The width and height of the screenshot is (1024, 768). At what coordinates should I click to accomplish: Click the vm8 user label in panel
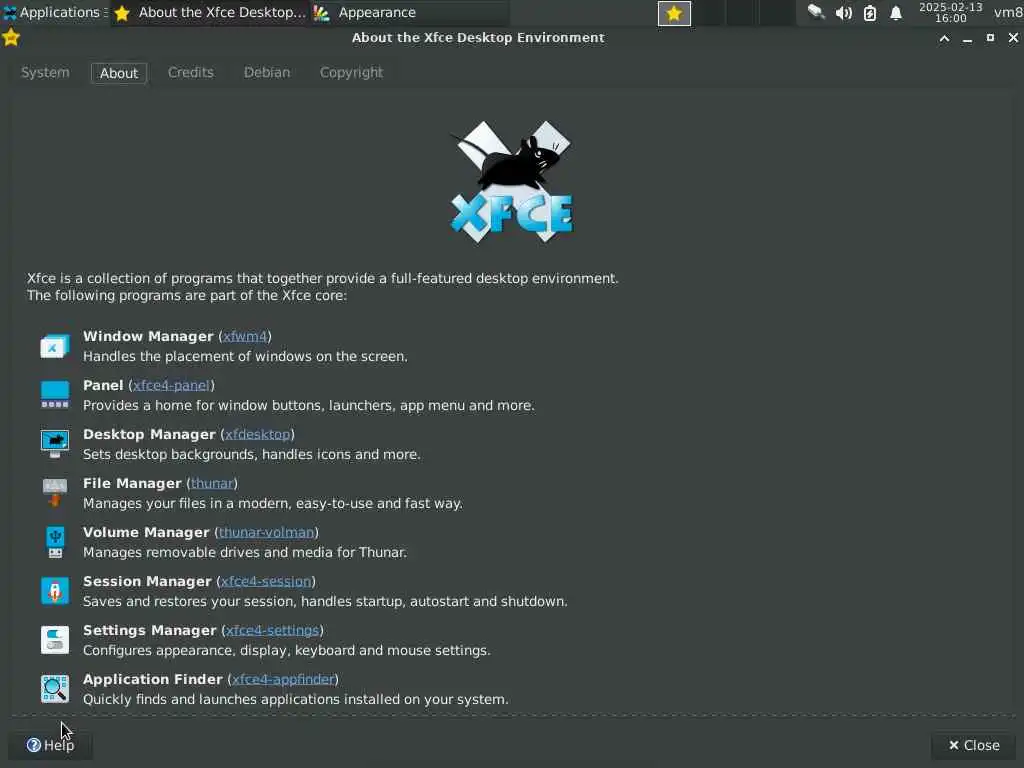[1008, 12]
